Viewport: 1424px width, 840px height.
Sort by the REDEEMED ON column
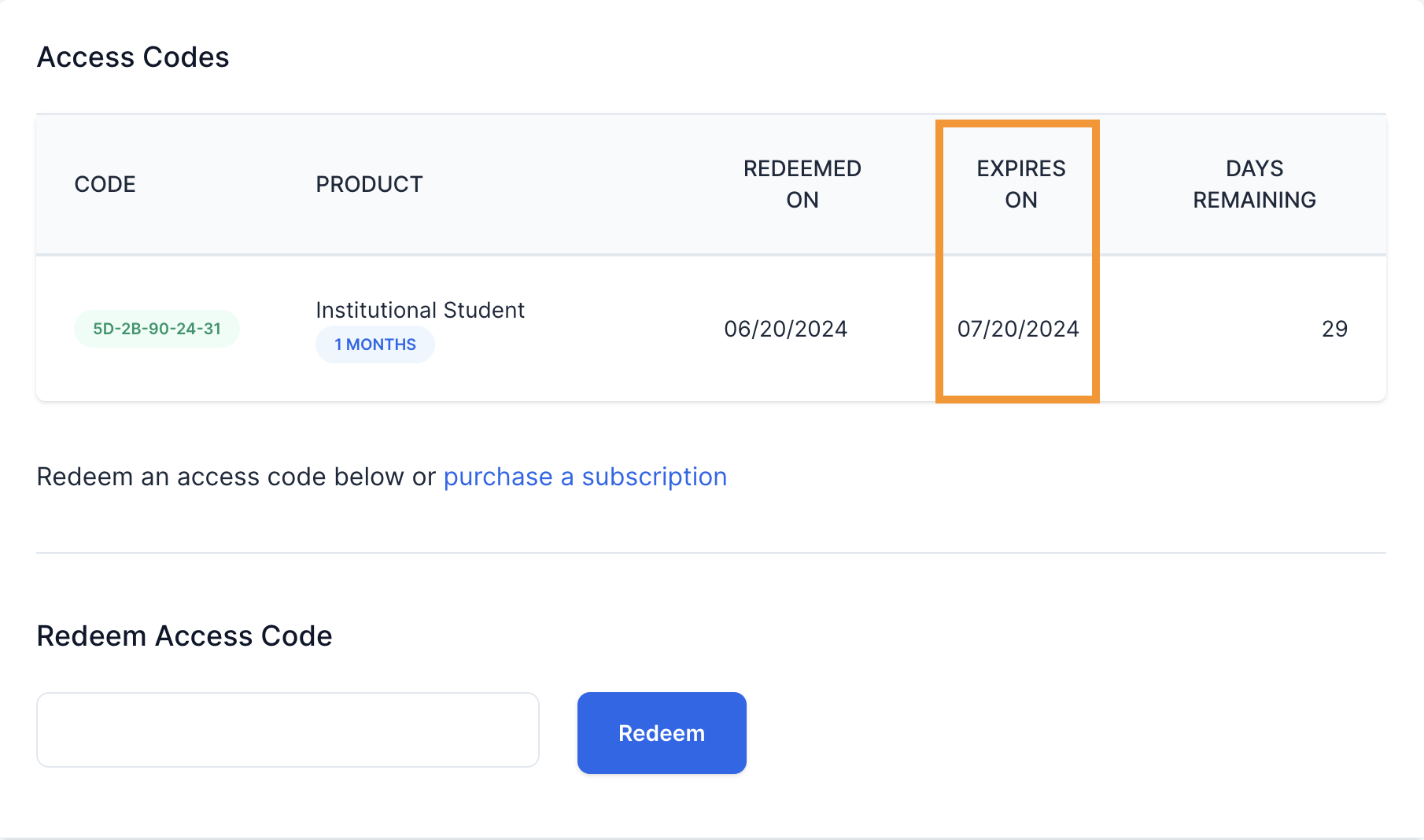(802, 184)
